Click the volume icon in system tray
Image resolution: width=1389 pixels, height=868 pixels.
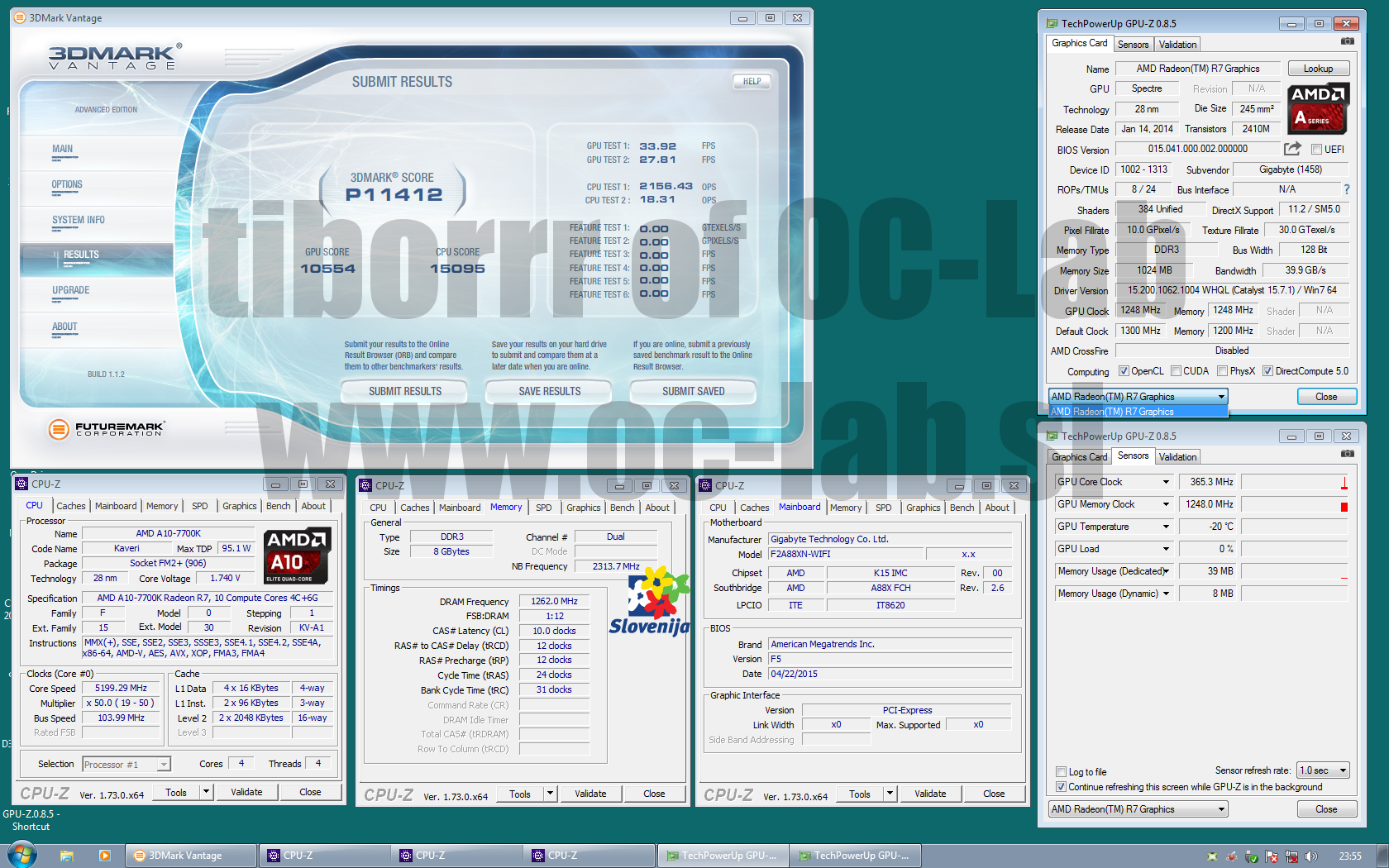pyautogui.click(x=1311, y=856)
